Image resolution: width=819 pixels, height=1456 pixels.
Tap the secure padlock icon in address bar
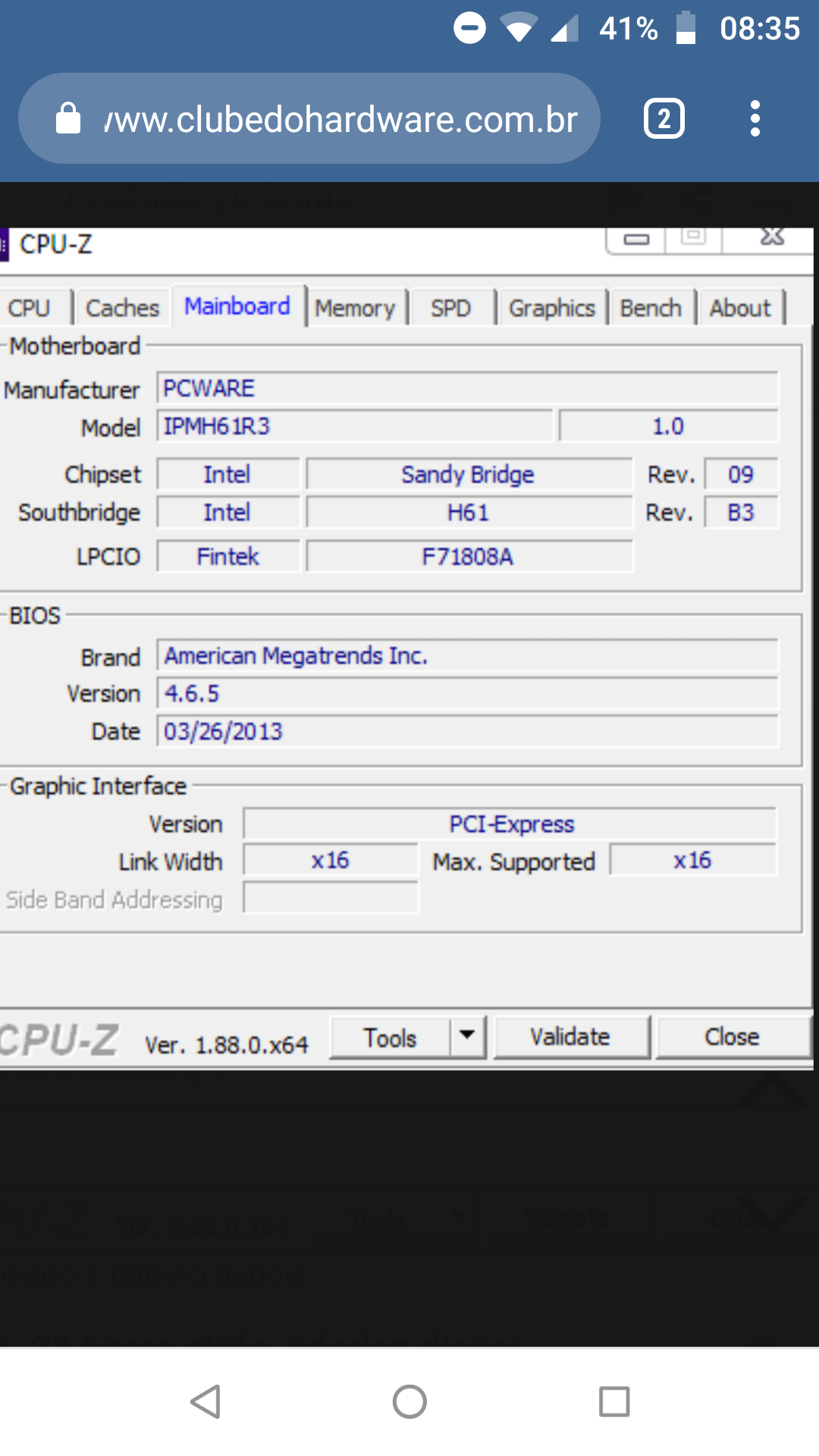point(68,118)
